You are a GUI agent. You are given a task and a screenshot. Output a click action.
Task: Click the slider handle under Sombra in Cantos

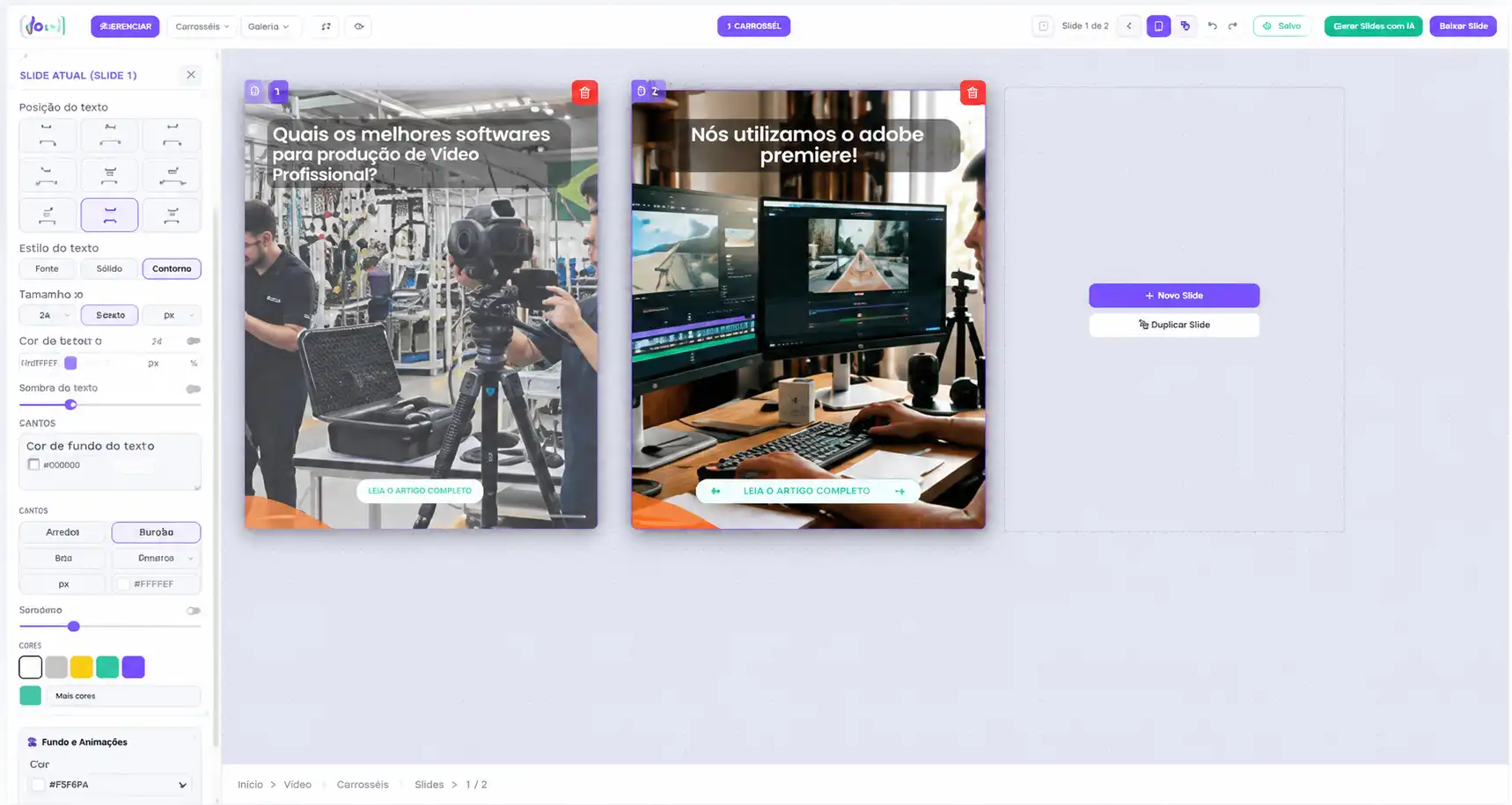pos(74,626)
